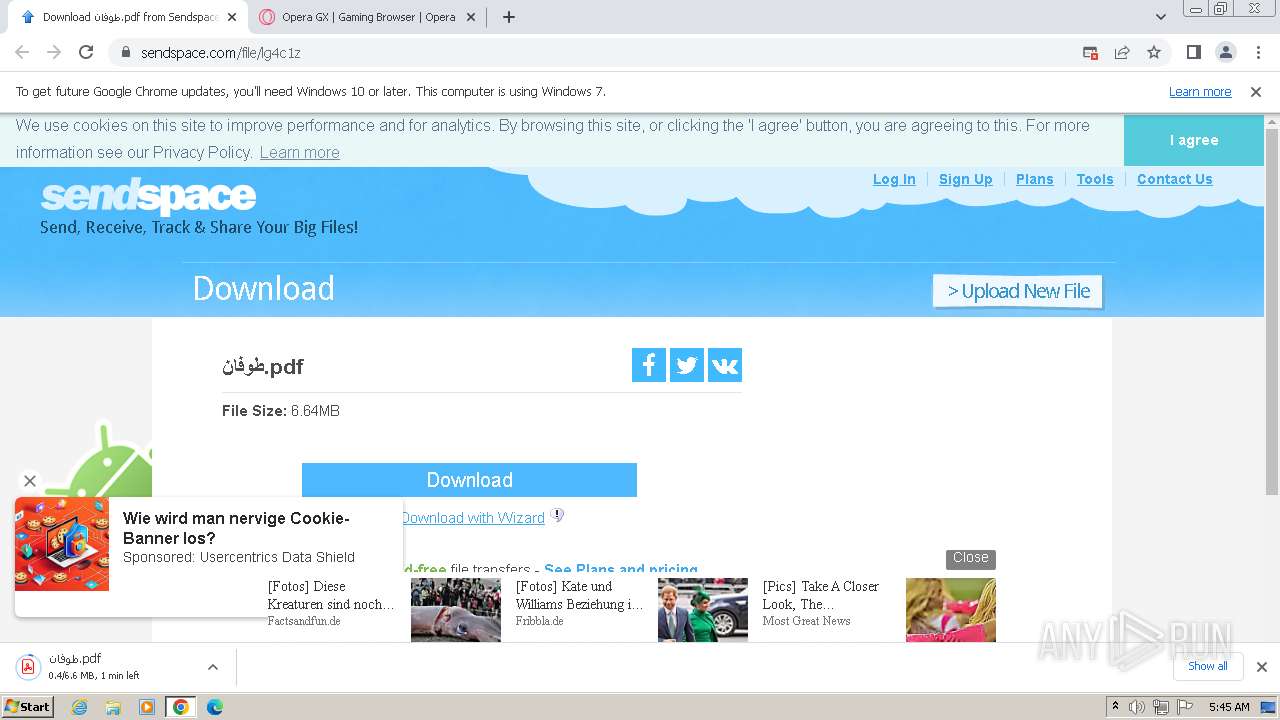Viewport: 1280px width, 720px height.
Task: Open Windows Media Player from taskbar
Action: [147, 707]
